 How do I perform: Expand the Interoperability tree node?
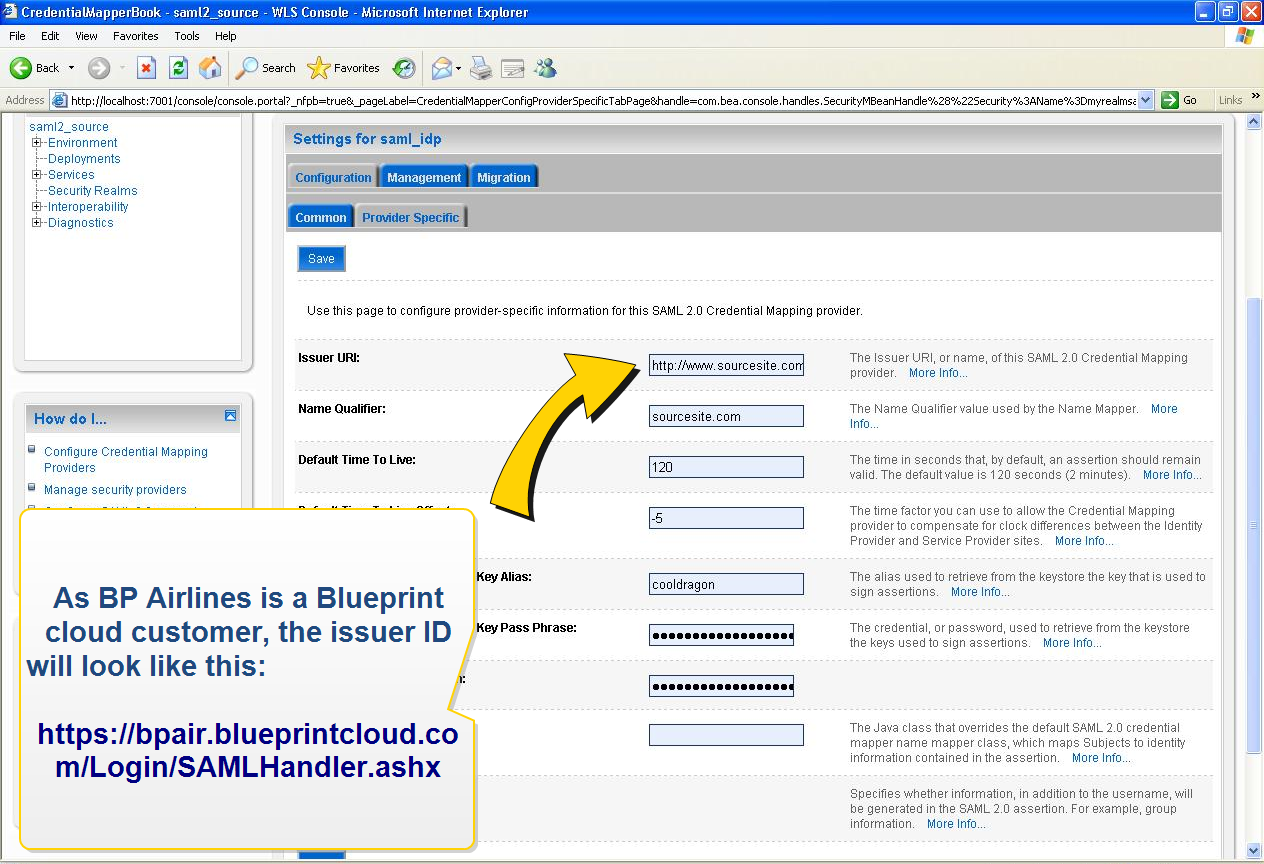point(37,207)
